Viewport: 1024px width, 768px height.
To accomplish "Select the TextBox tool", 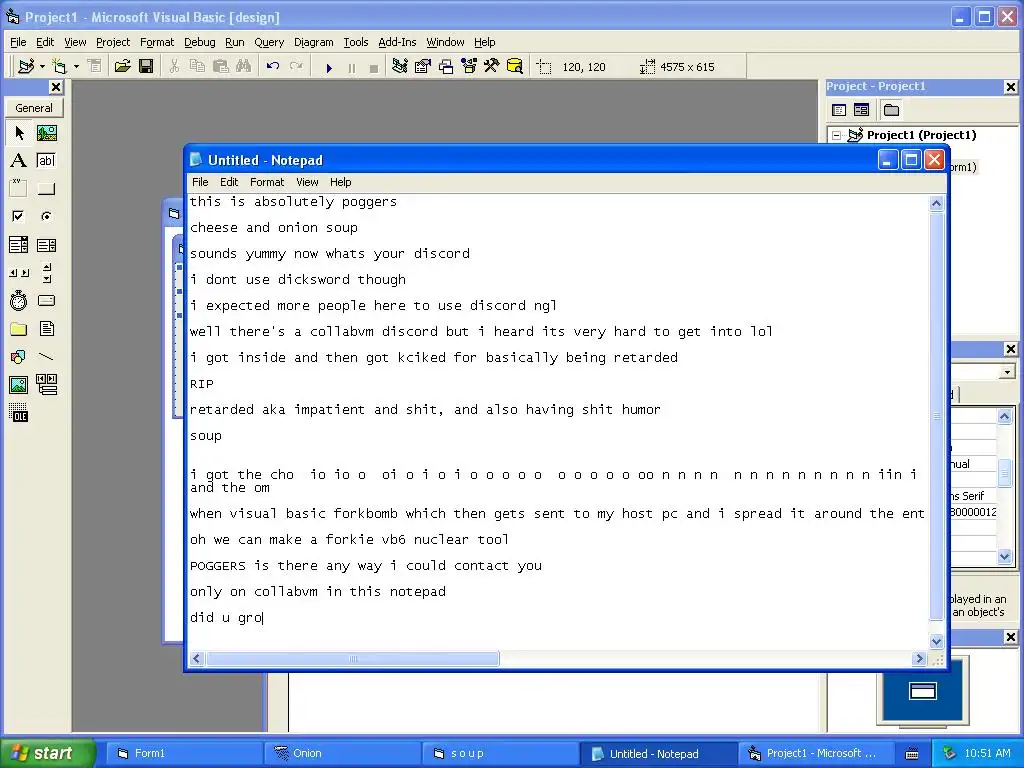I will (46, 161).
